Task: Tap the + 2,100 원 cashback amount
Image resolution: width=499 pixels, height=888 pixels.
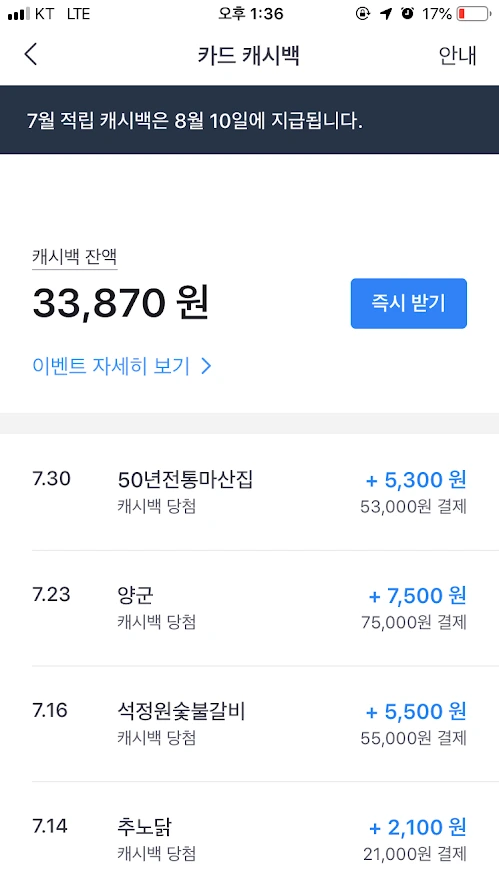Action: click(417, 827)
